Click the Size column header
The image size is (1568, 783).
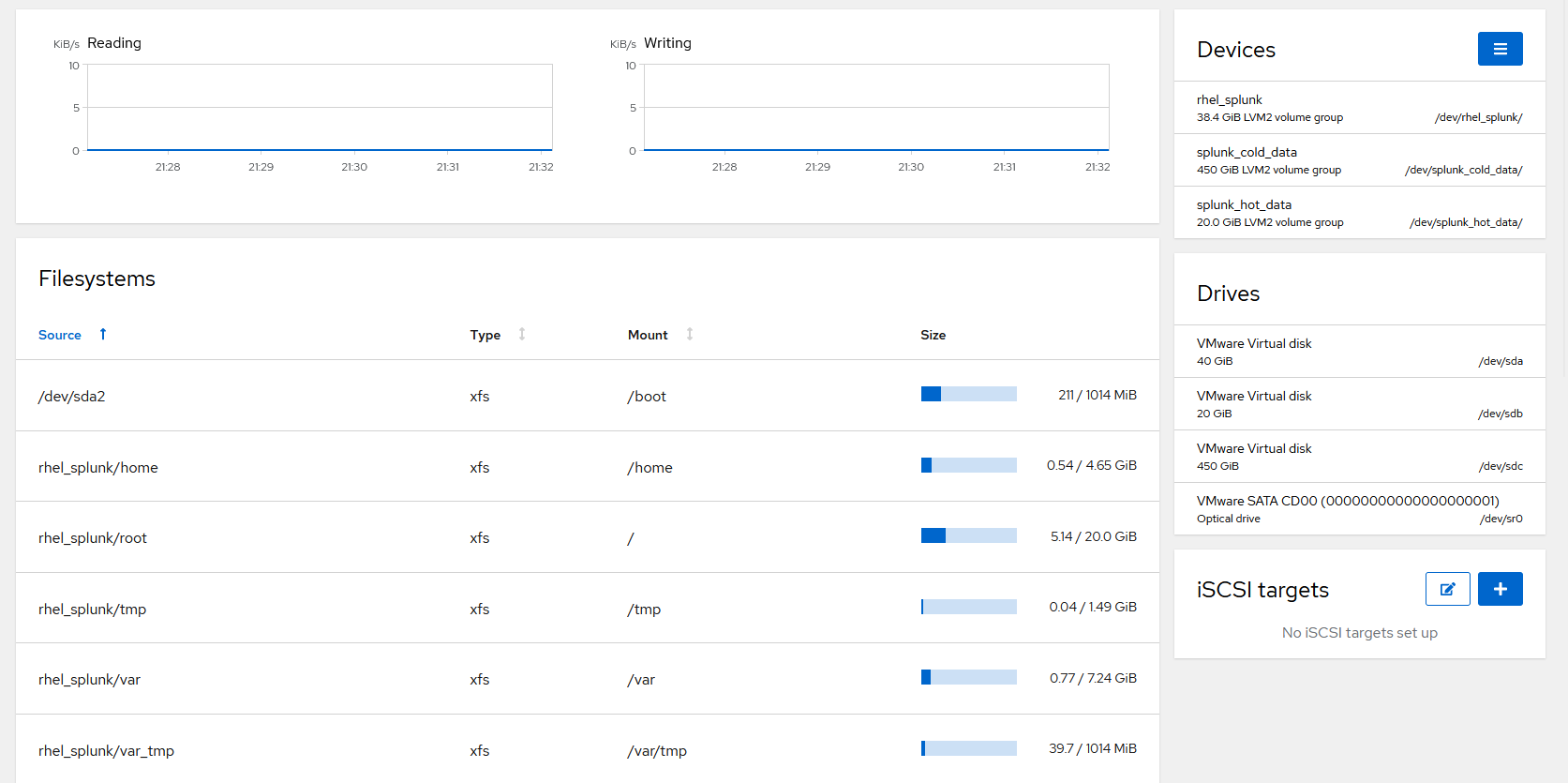[933, 335]
